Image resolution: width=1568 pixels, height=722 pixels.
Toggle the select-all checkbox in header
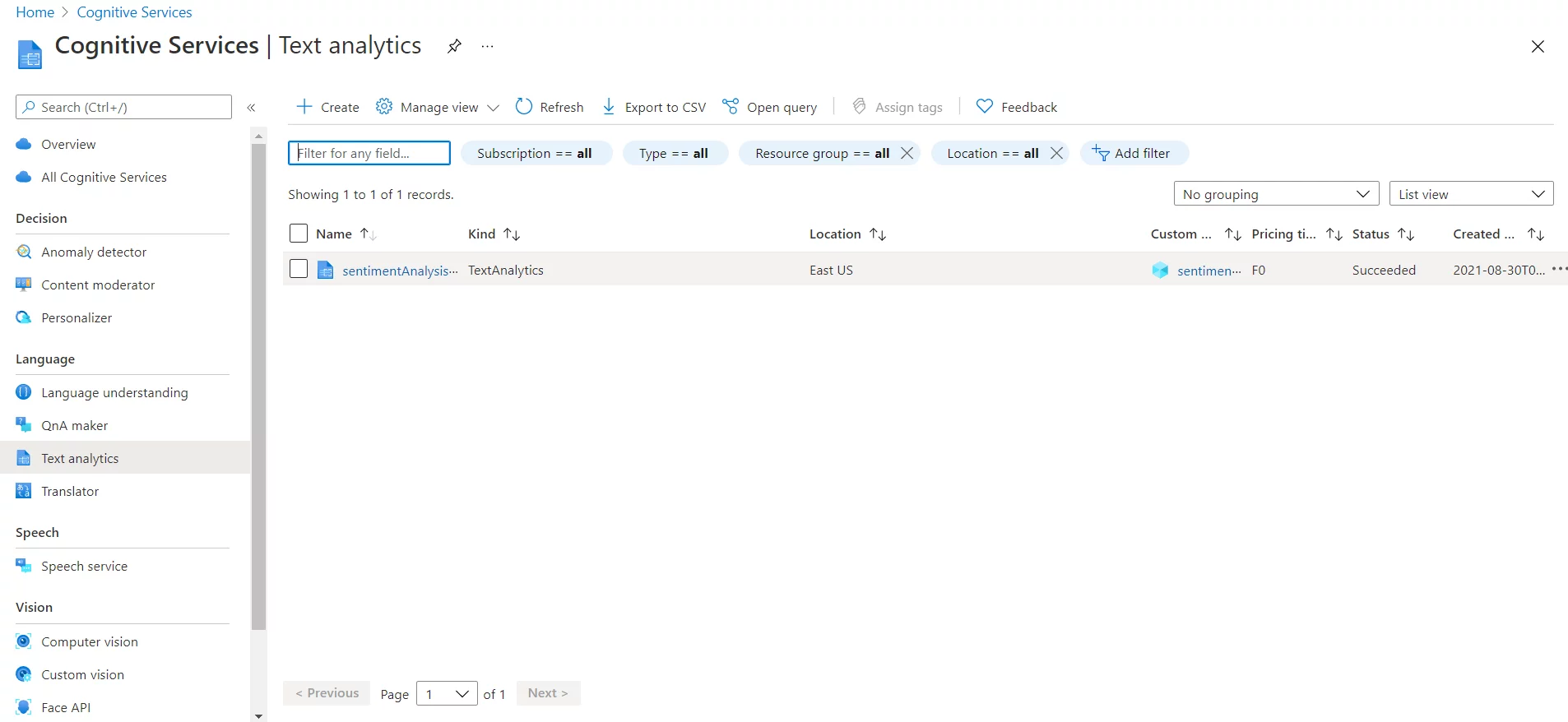click(299, 234)
